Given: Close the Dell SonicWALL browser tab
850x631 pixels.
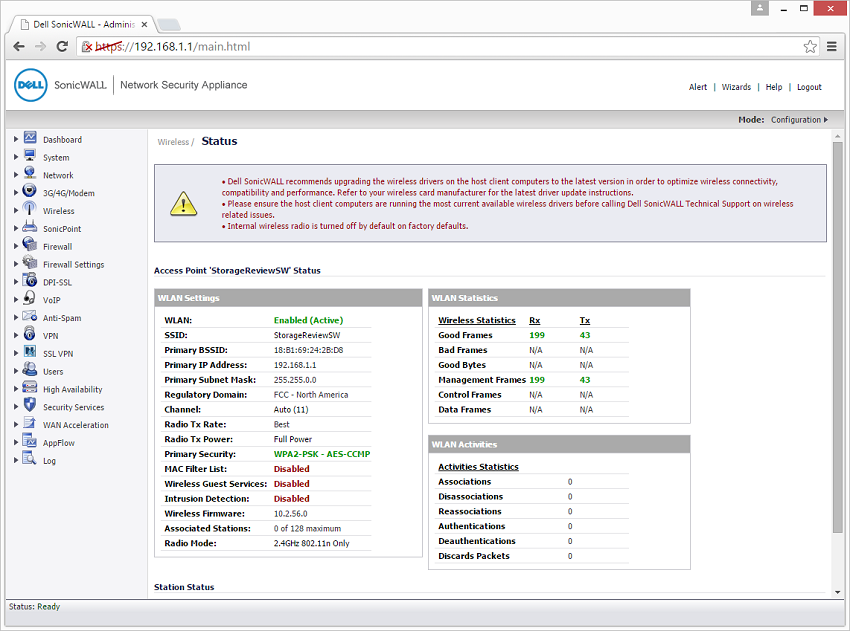Looking at the screenshot, I should (144, 24).
